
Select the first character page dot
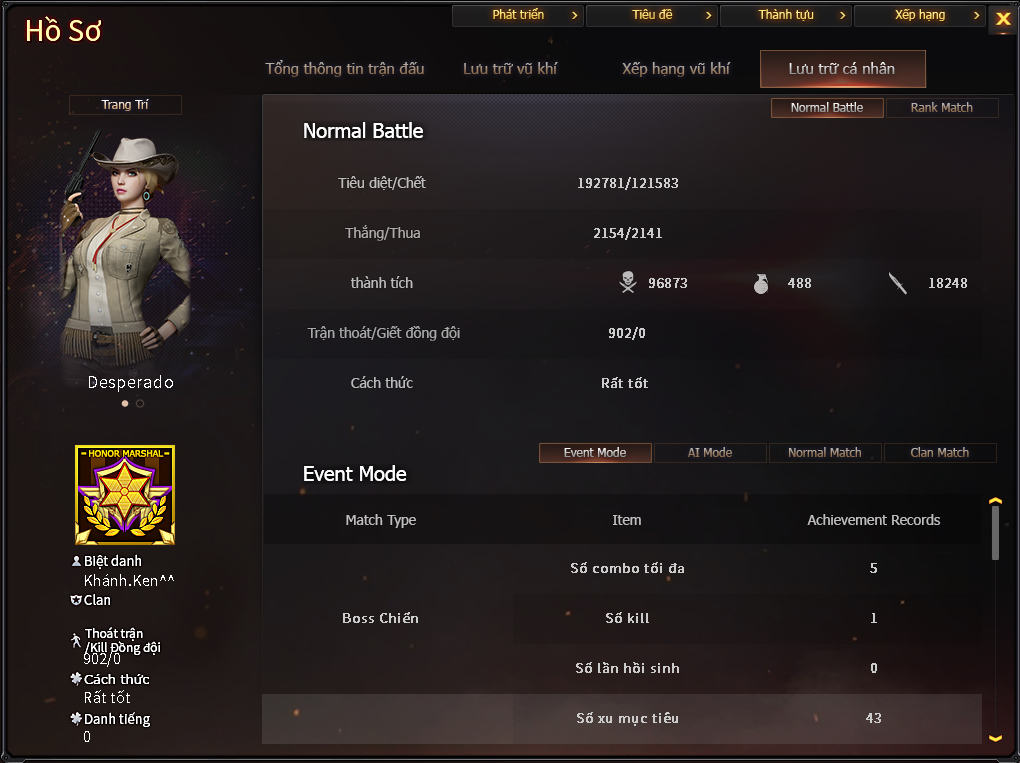(125, 403)
